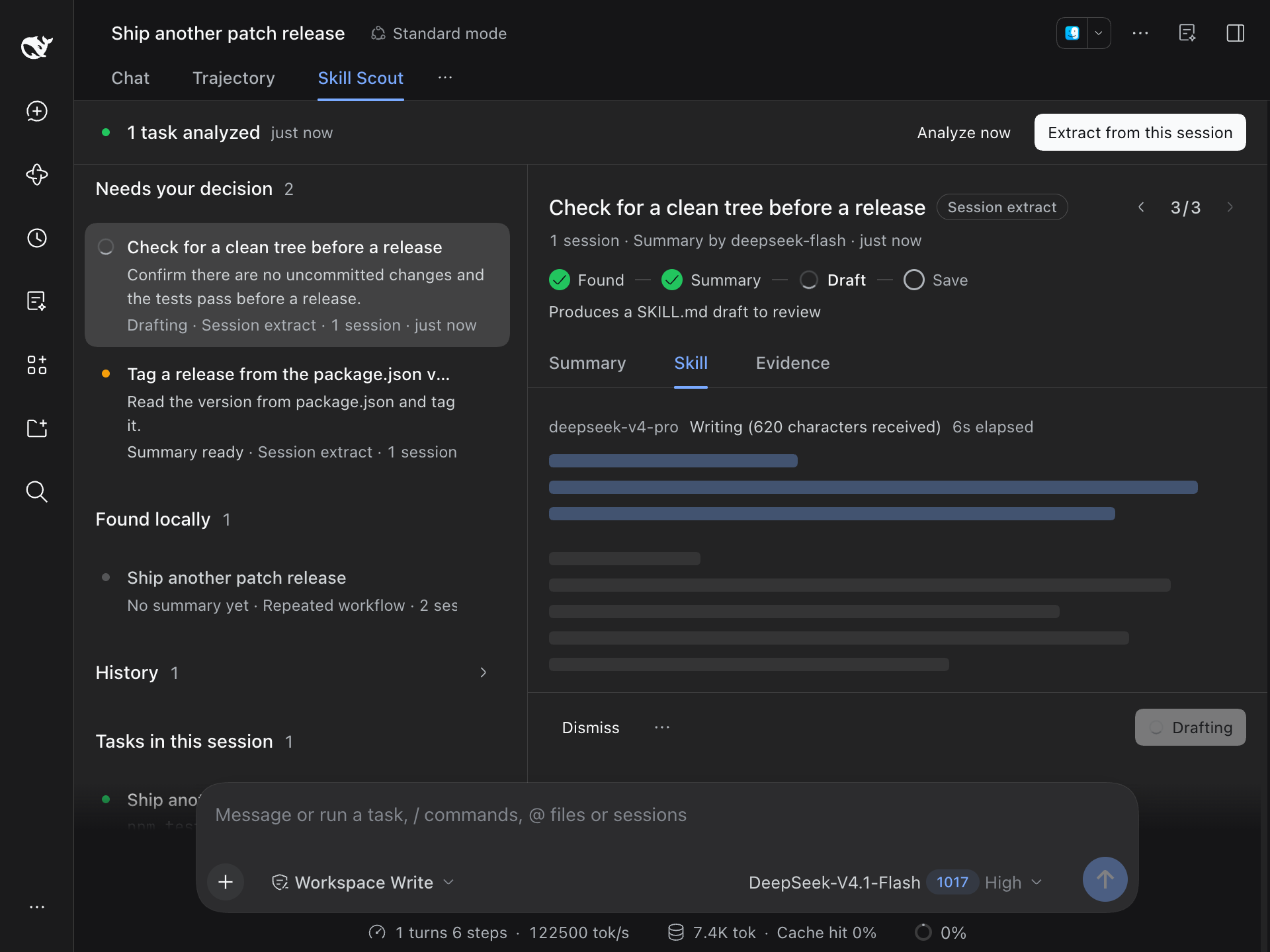Click the new folder icon in sidebar

[36, 428]
